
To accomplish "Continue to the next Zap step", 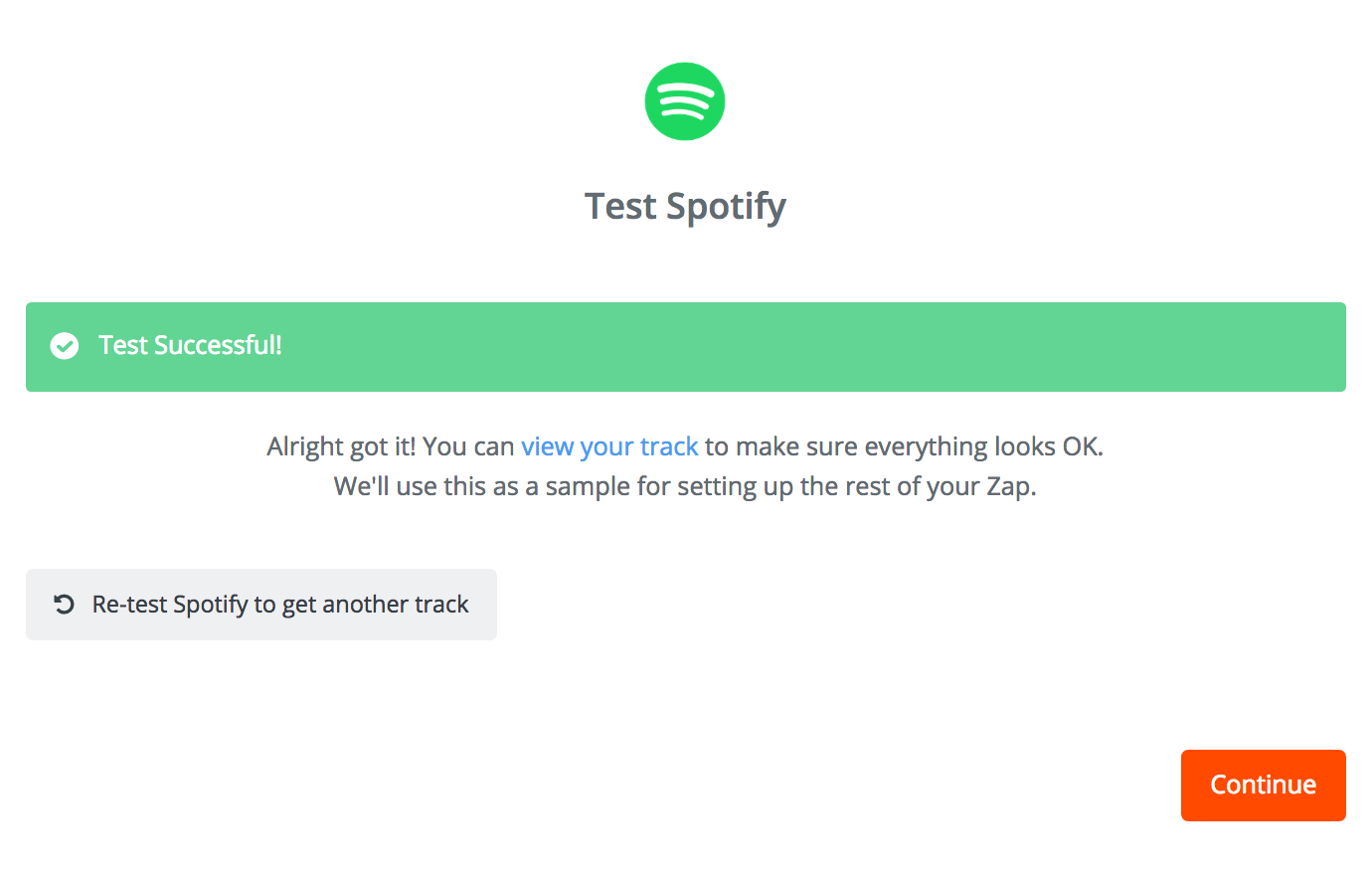I will pos(1263,786).
